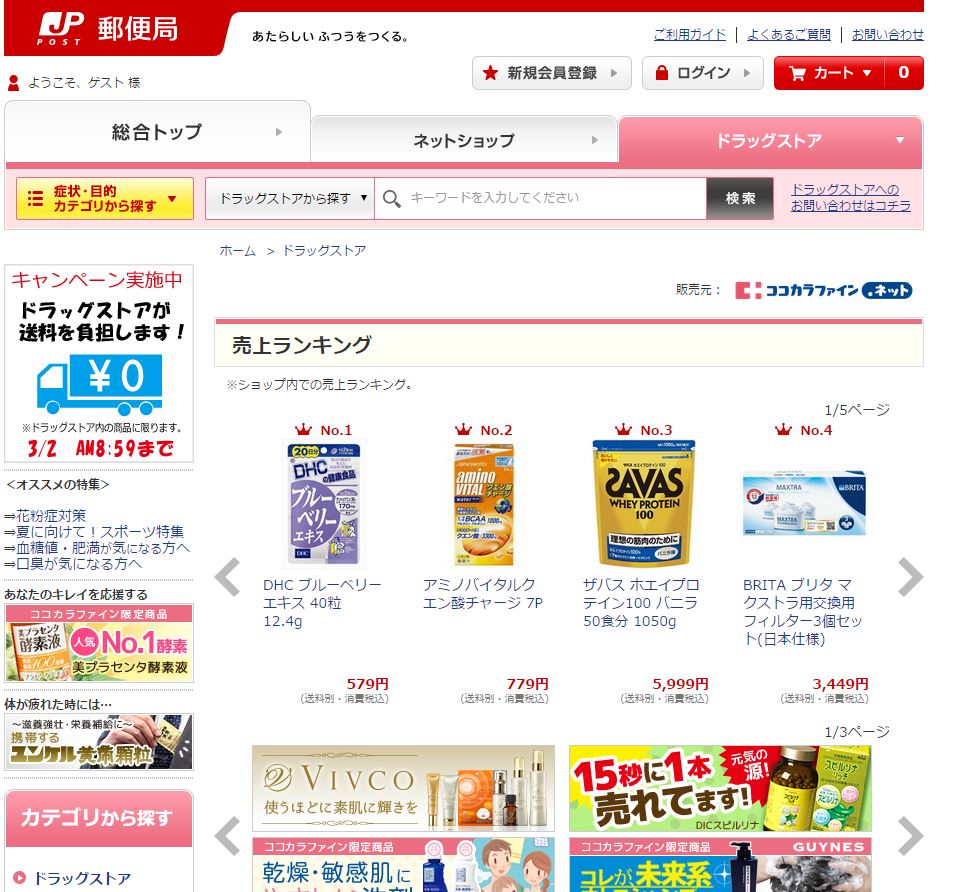Click the red star 新規会員登録 button
The height and width of the screenshot is (892, 959).
click(x=551, y=73)
